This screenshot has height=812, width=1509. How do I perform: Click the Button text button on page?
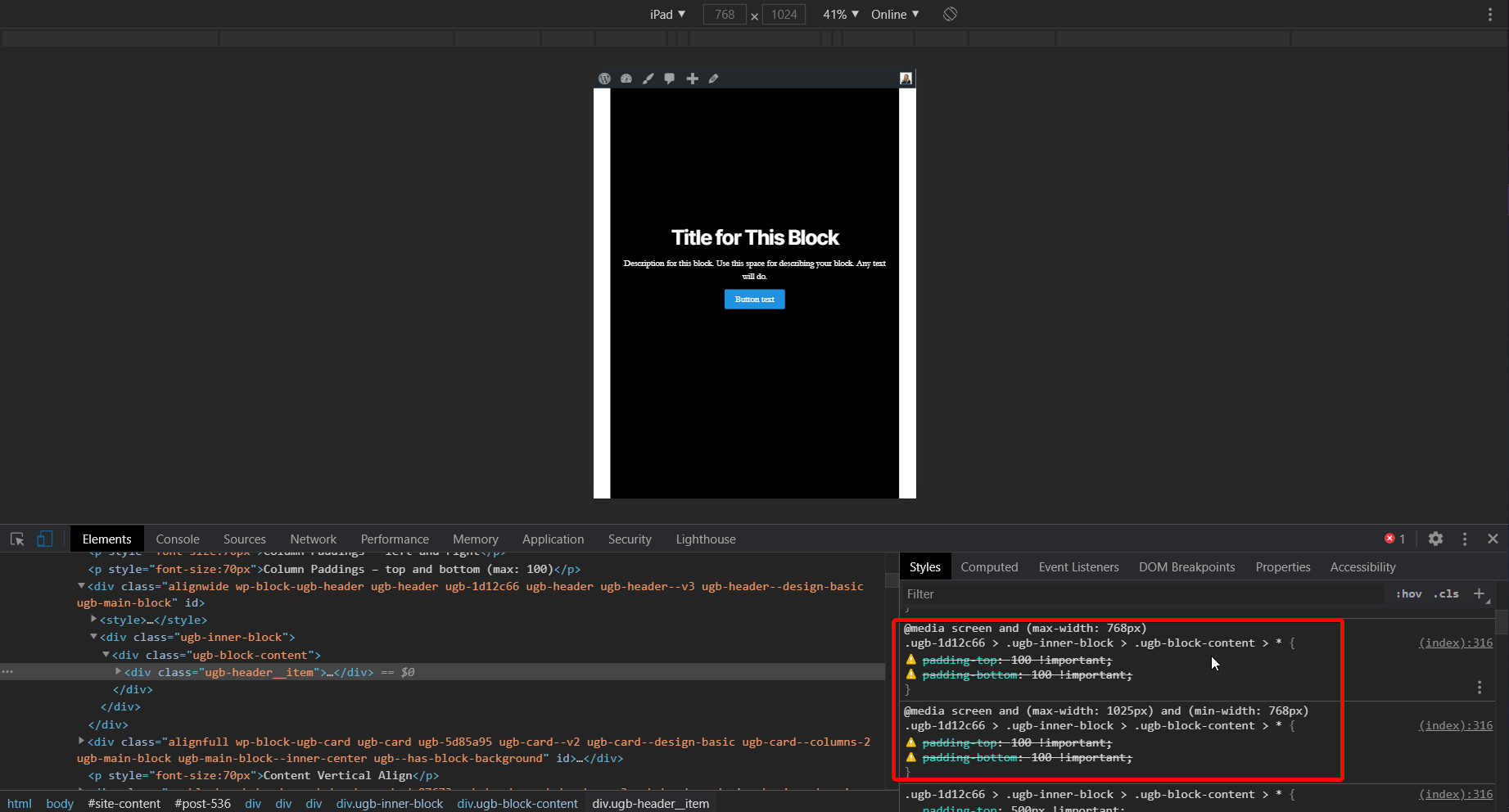click(754, 299)
